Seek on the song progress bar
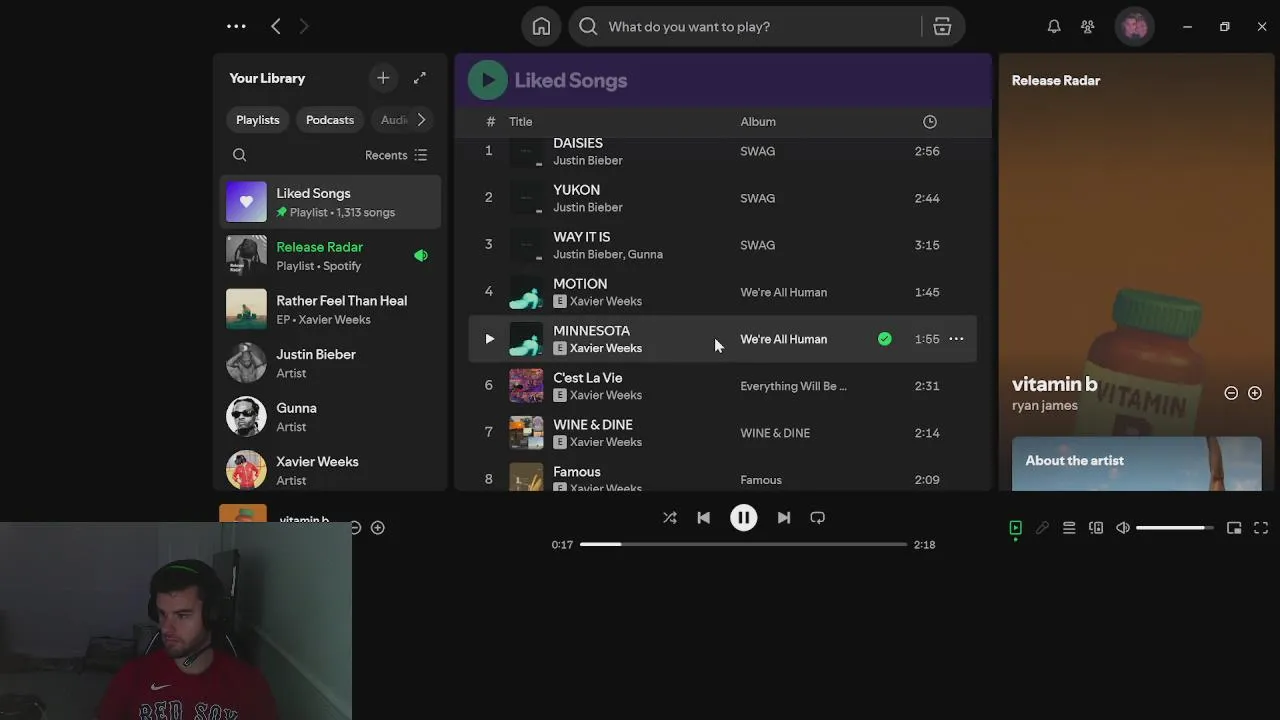Screen dimensions: 1280x720 (x=743, y=545)
